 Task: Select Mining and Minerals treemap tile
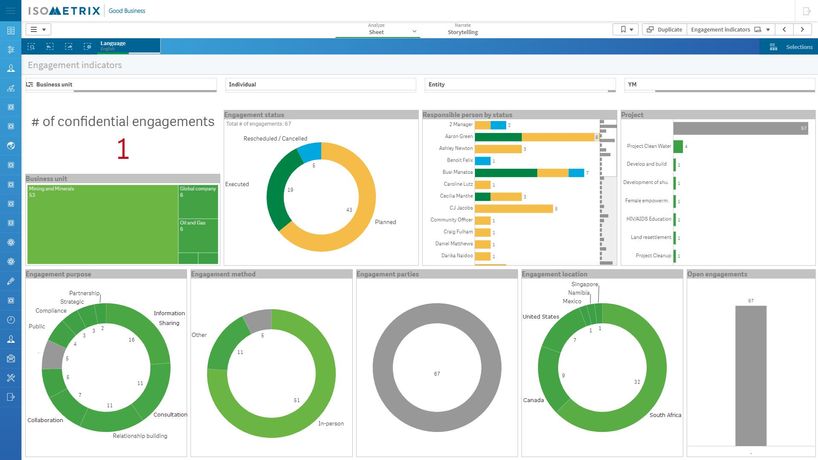[103, 224]
